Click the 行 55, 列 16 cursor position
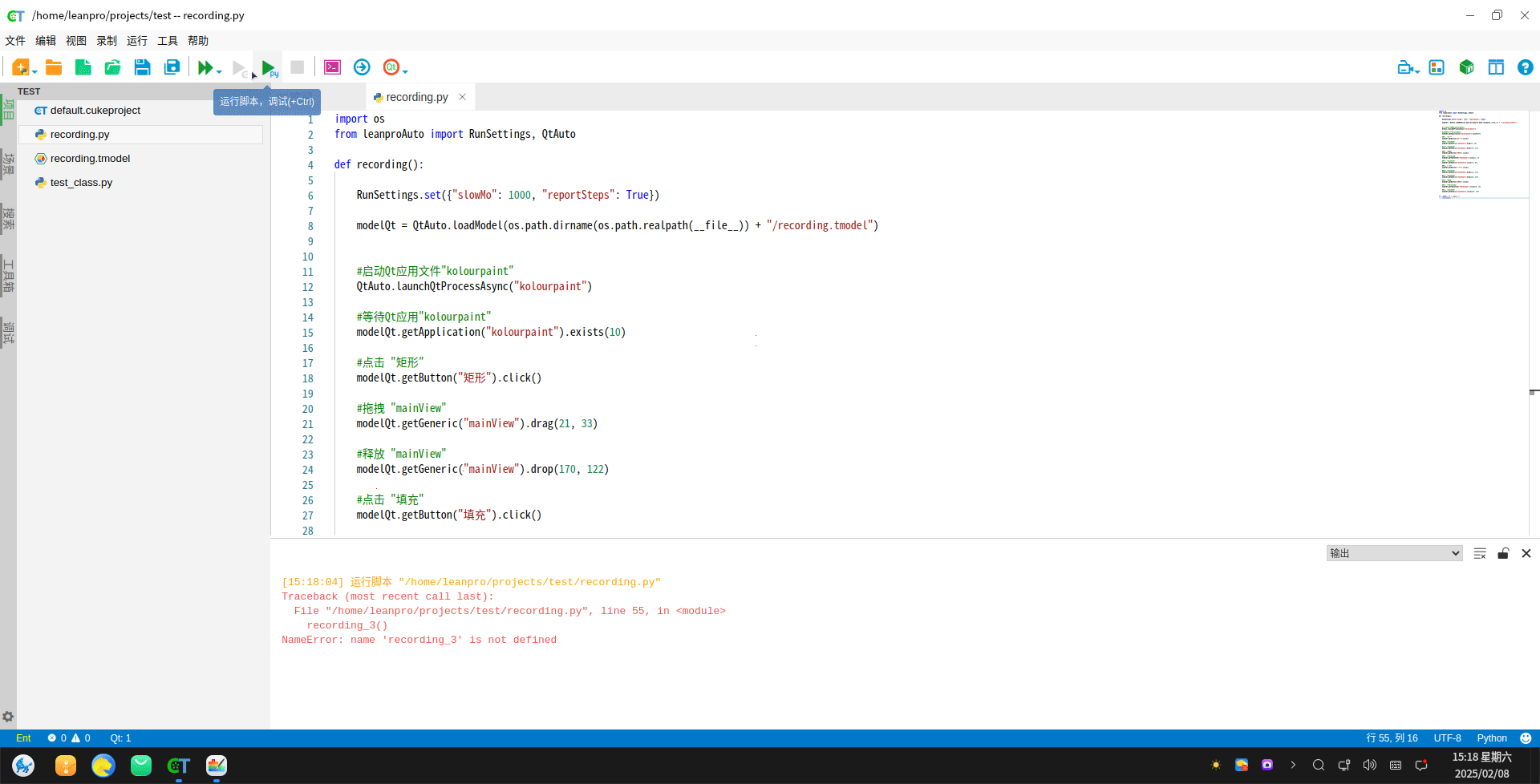Screen dimensions: 1540x784 point(1392,738)
